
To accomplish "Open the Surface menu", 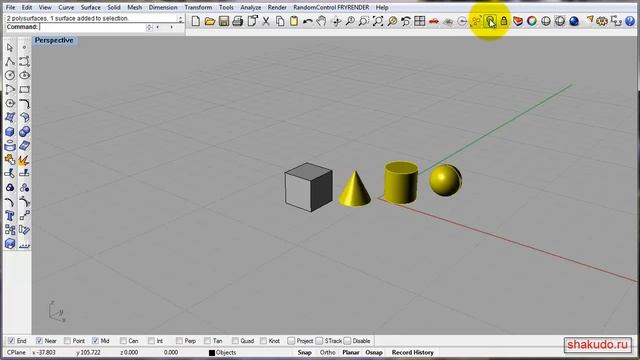I will click(x=91, y=7).
